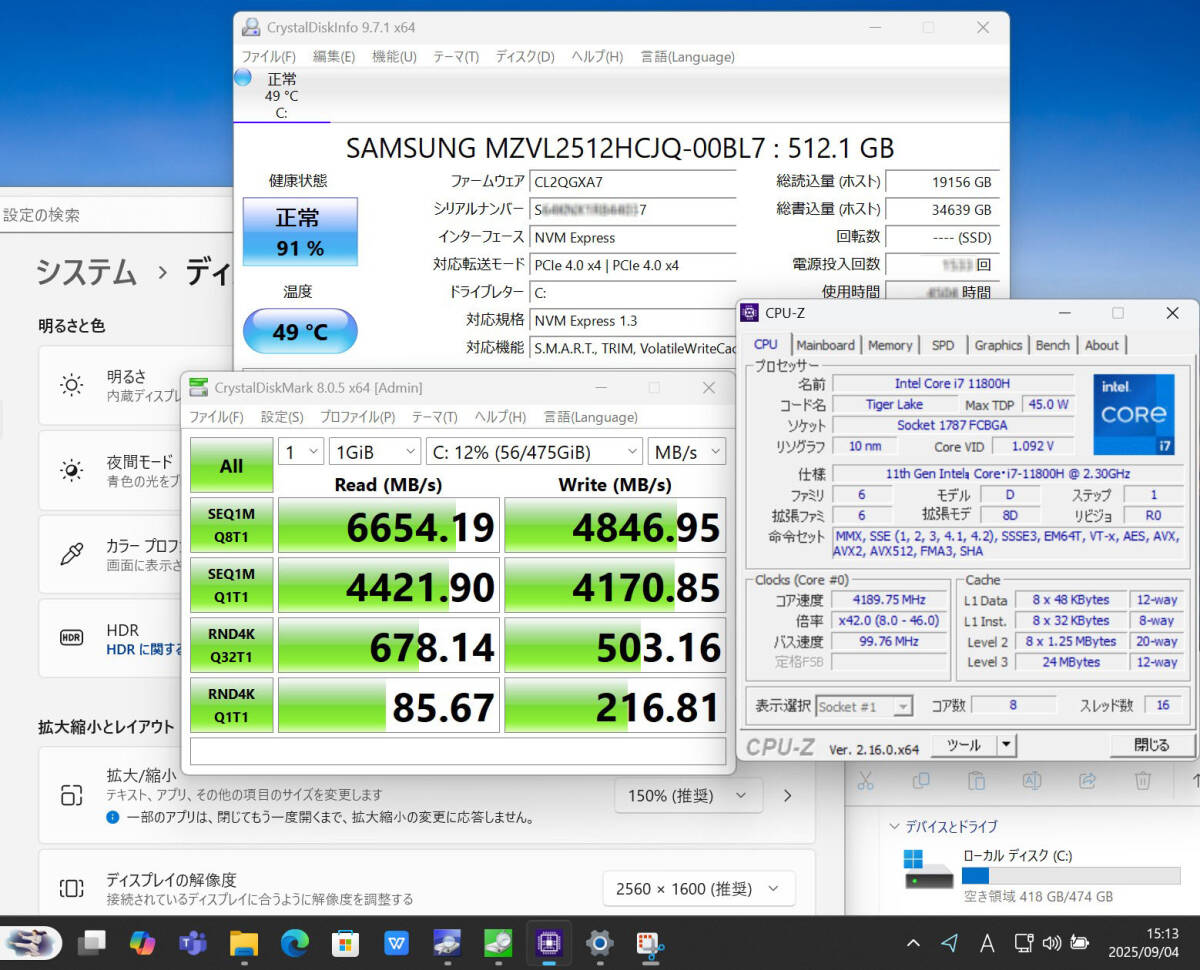
Task: Click the 閉じる button in CPU-Z
Action: tap(1151, 745)
